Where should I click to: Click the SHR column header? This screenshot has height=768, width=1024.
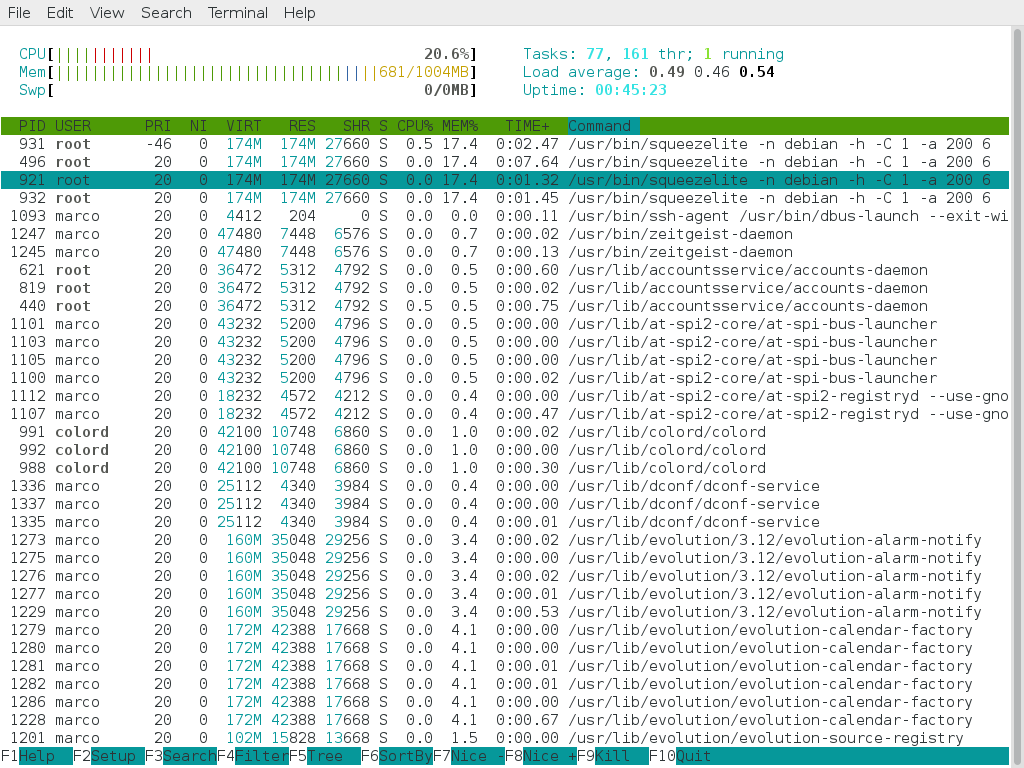pyautogui.click(x=356, y=126)
